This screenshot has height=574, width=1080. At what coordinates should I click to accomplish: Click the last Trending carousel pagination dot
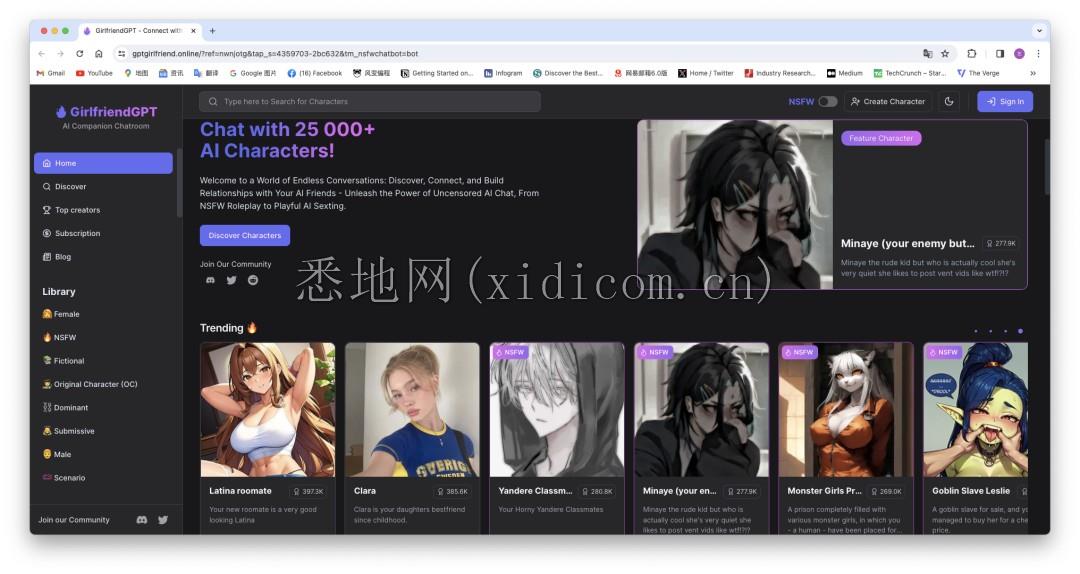[x=1020, y=330]
